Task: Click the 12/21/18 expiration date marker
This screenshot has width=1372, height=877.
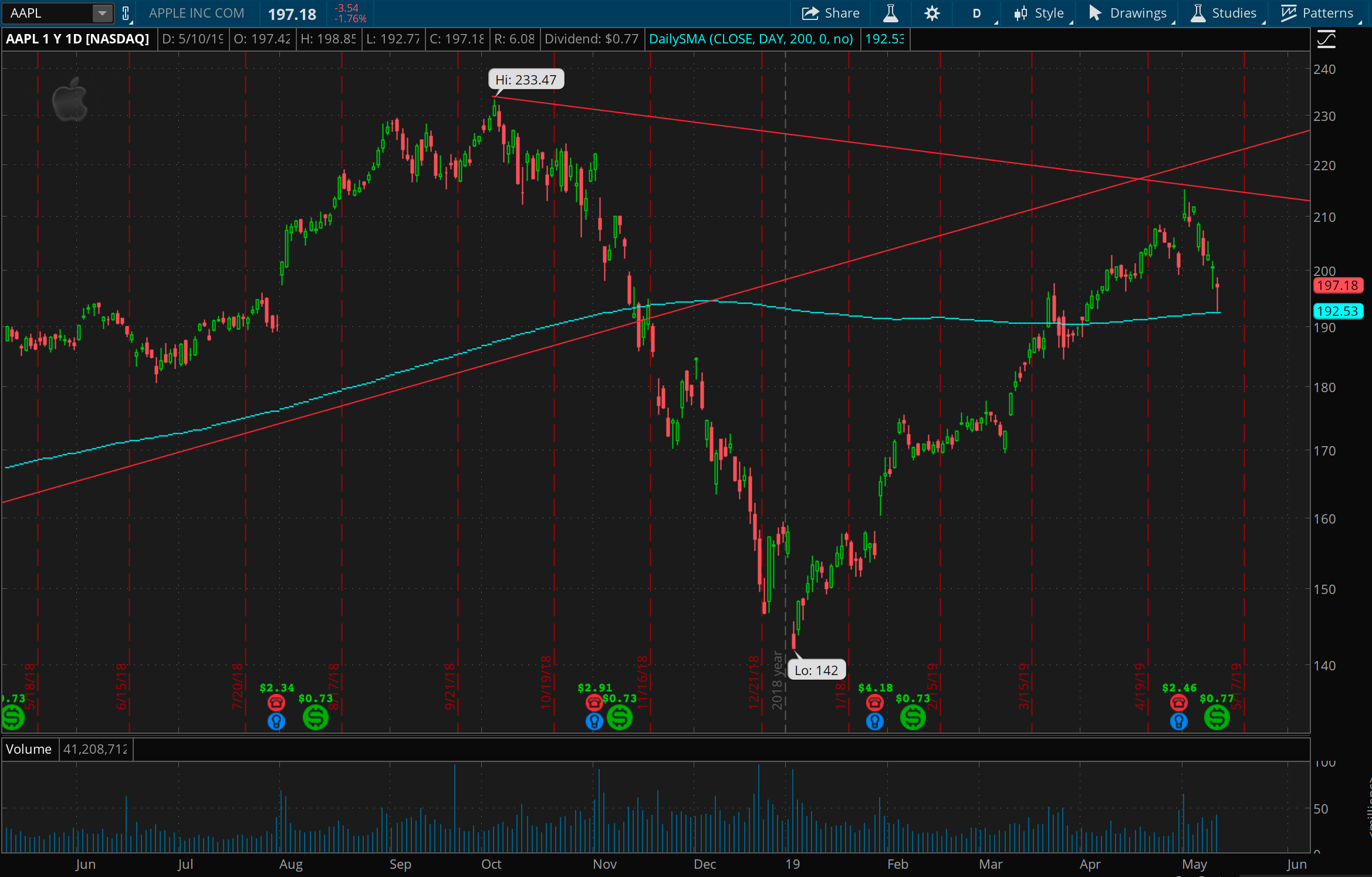Action: (x=754, y=683)
